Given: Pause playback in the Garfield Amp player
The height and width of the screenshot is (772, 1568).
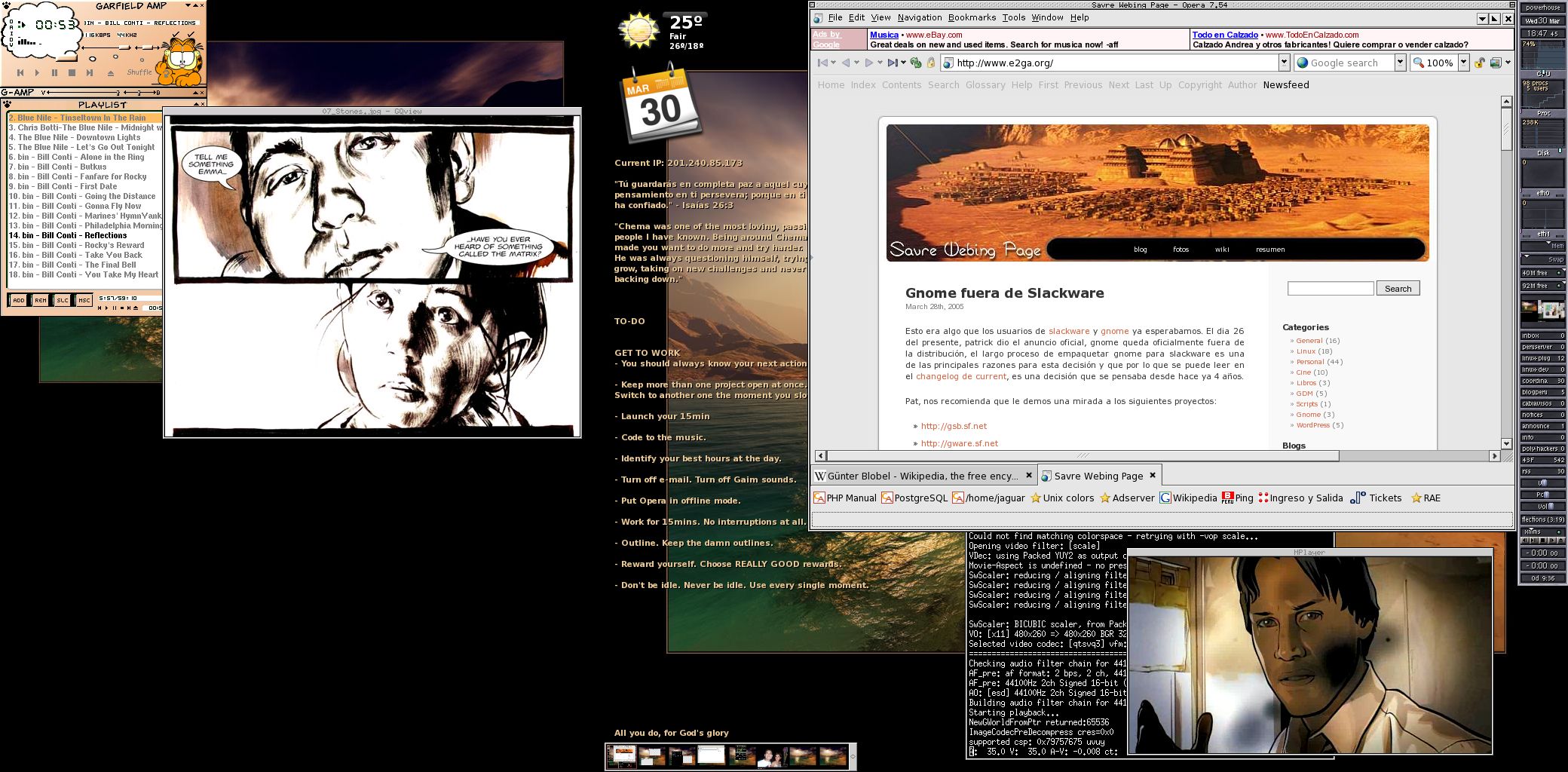Looking at the screenshot, I should [54, 73].
